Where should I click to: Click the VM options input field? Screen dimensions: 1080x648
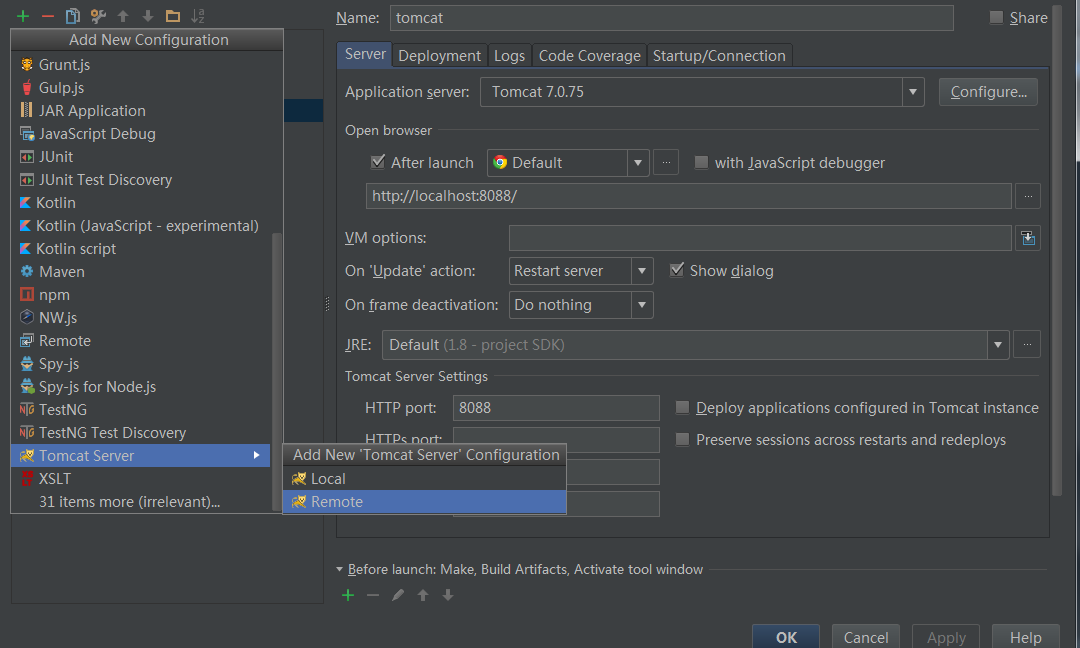(760, 238)
